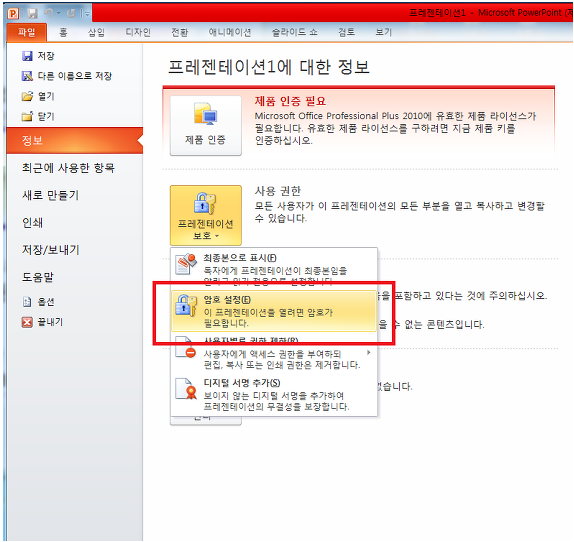Select the 정보 backstage section
The image size is (574, 542).
click(75, 141)
